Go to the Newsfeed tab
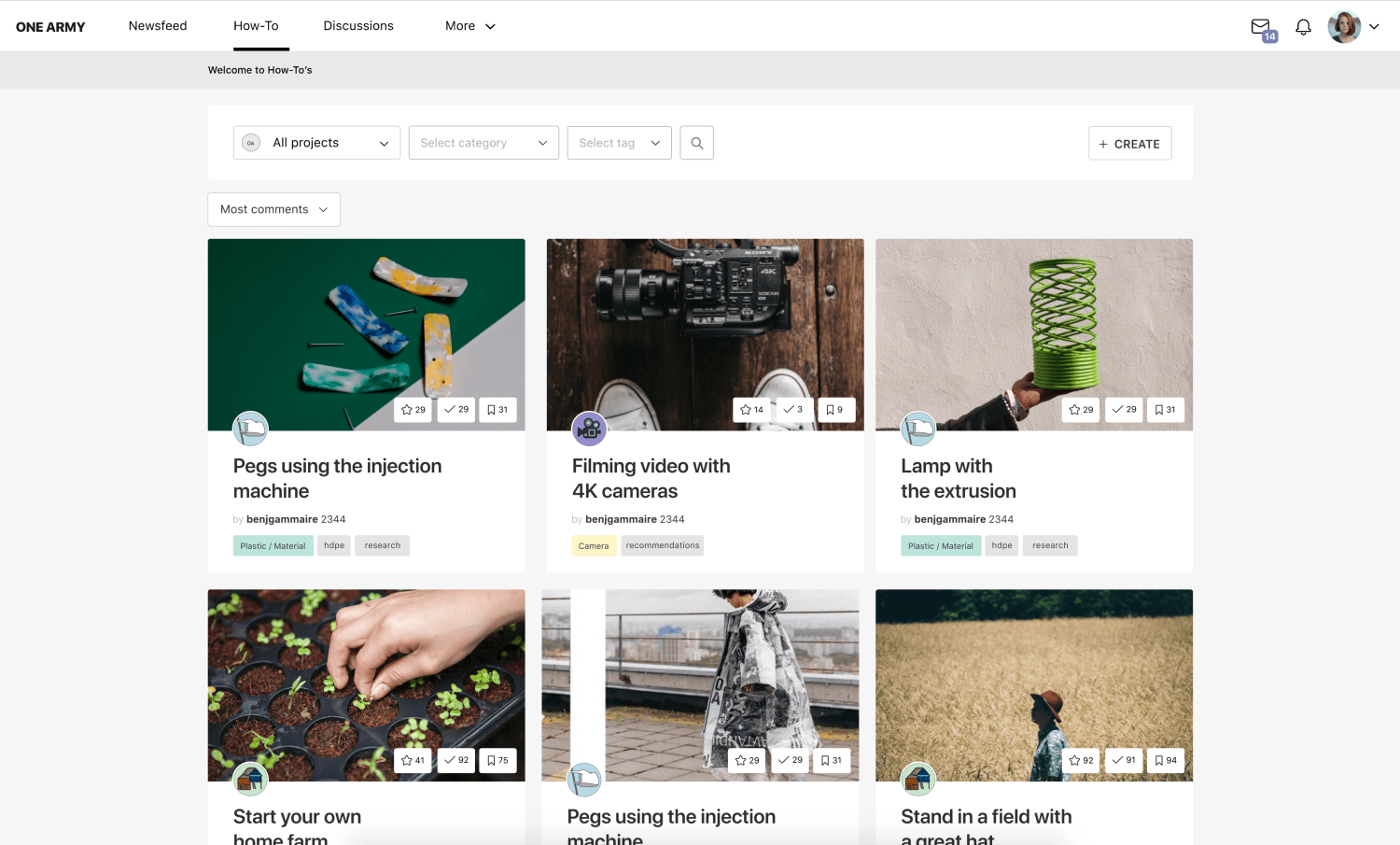Screen dimensions: 1400x845 [x=158, y=25]
